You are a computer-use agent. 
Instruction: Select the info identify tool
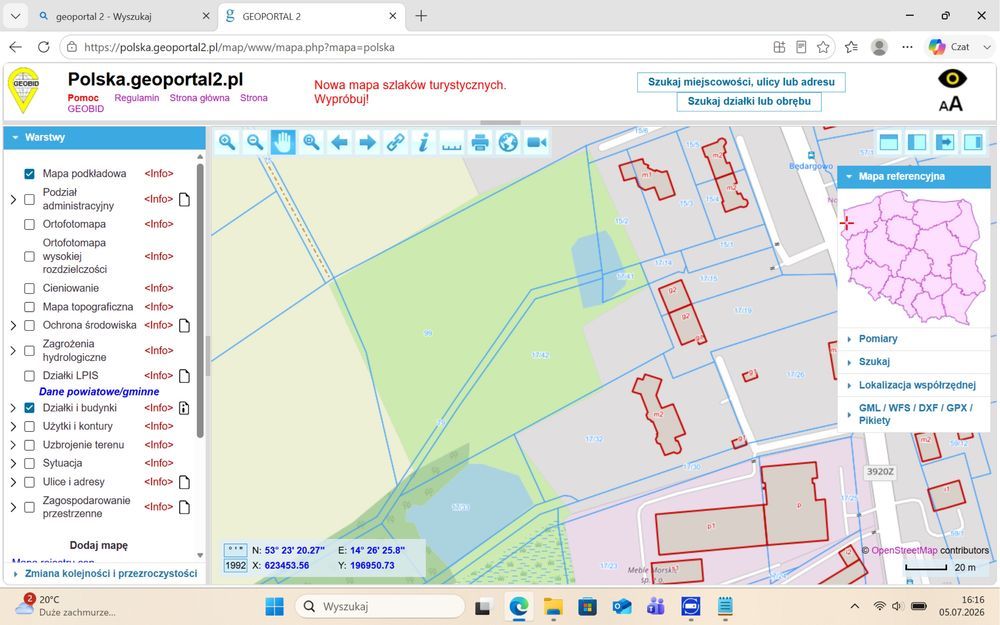tap(423, 142)
